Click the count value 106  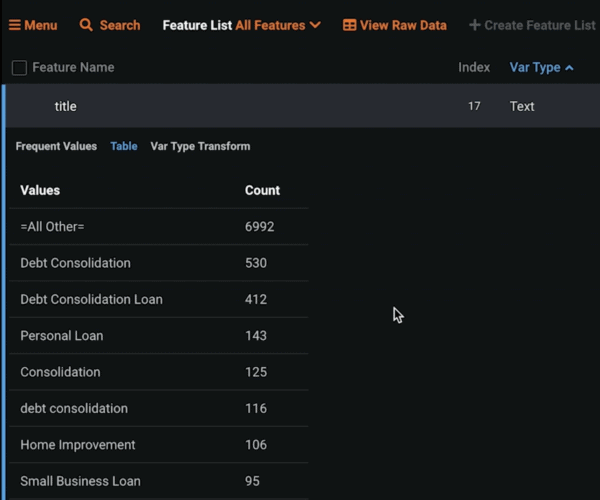pos(256,445)
